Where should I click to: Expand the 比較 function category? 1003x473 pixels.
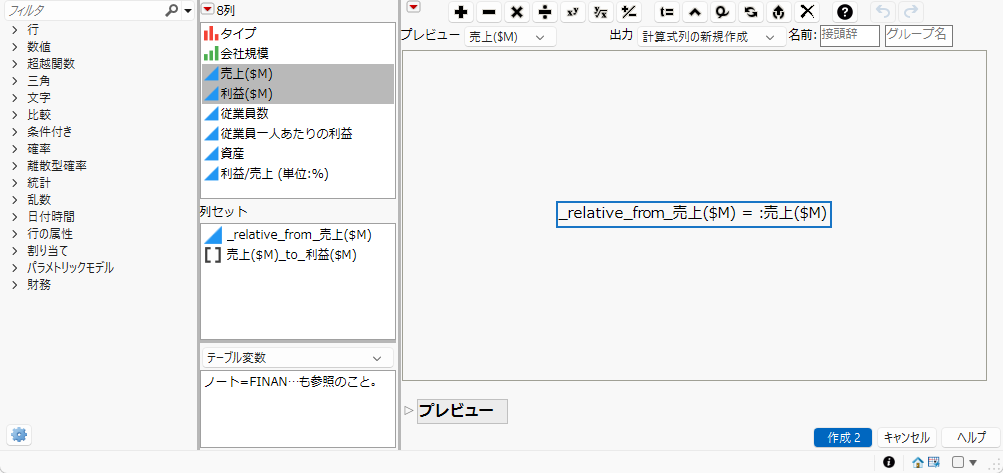15,115
